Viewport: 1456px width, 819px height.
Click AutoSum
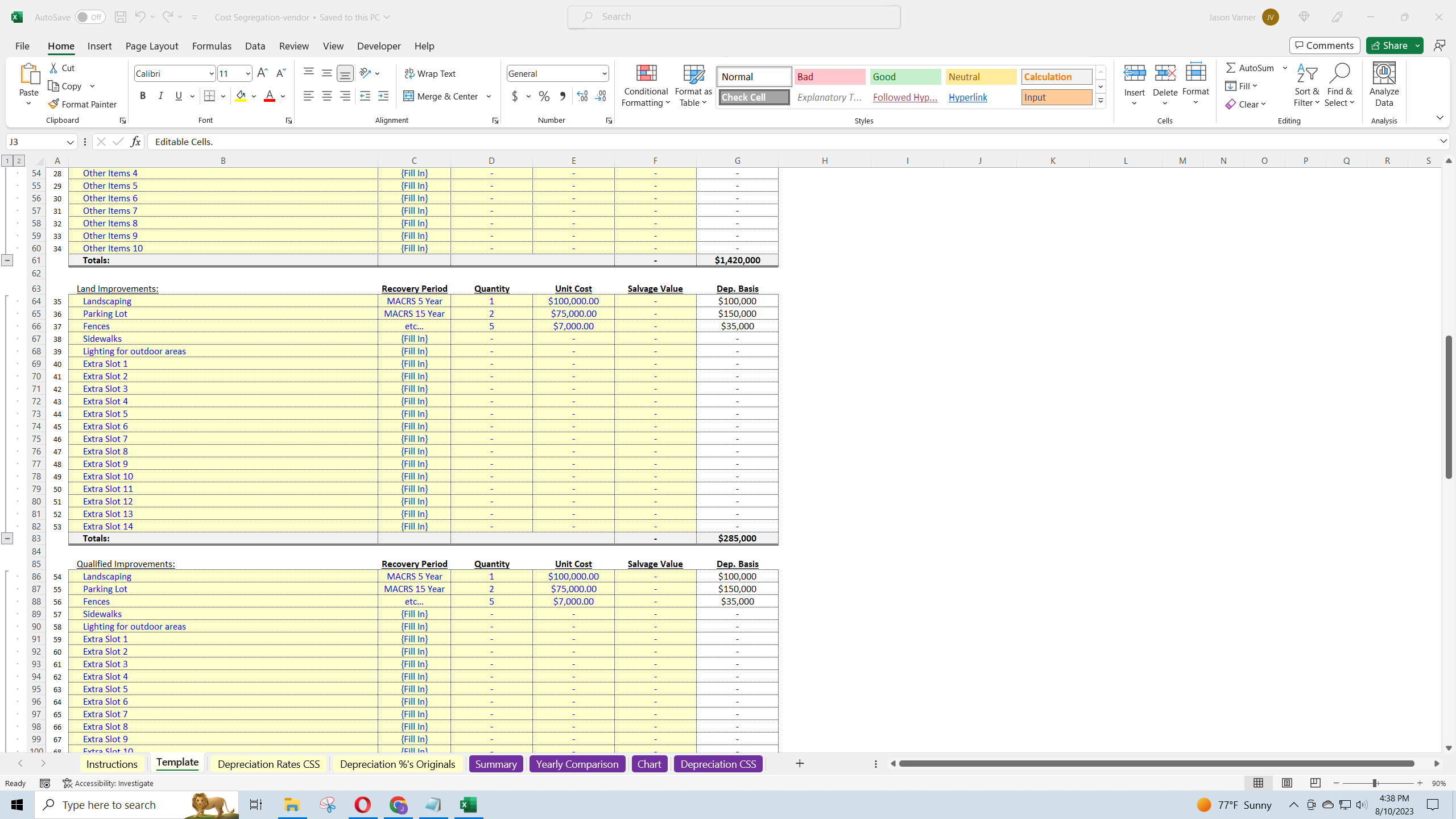(x=1250, y=68)
